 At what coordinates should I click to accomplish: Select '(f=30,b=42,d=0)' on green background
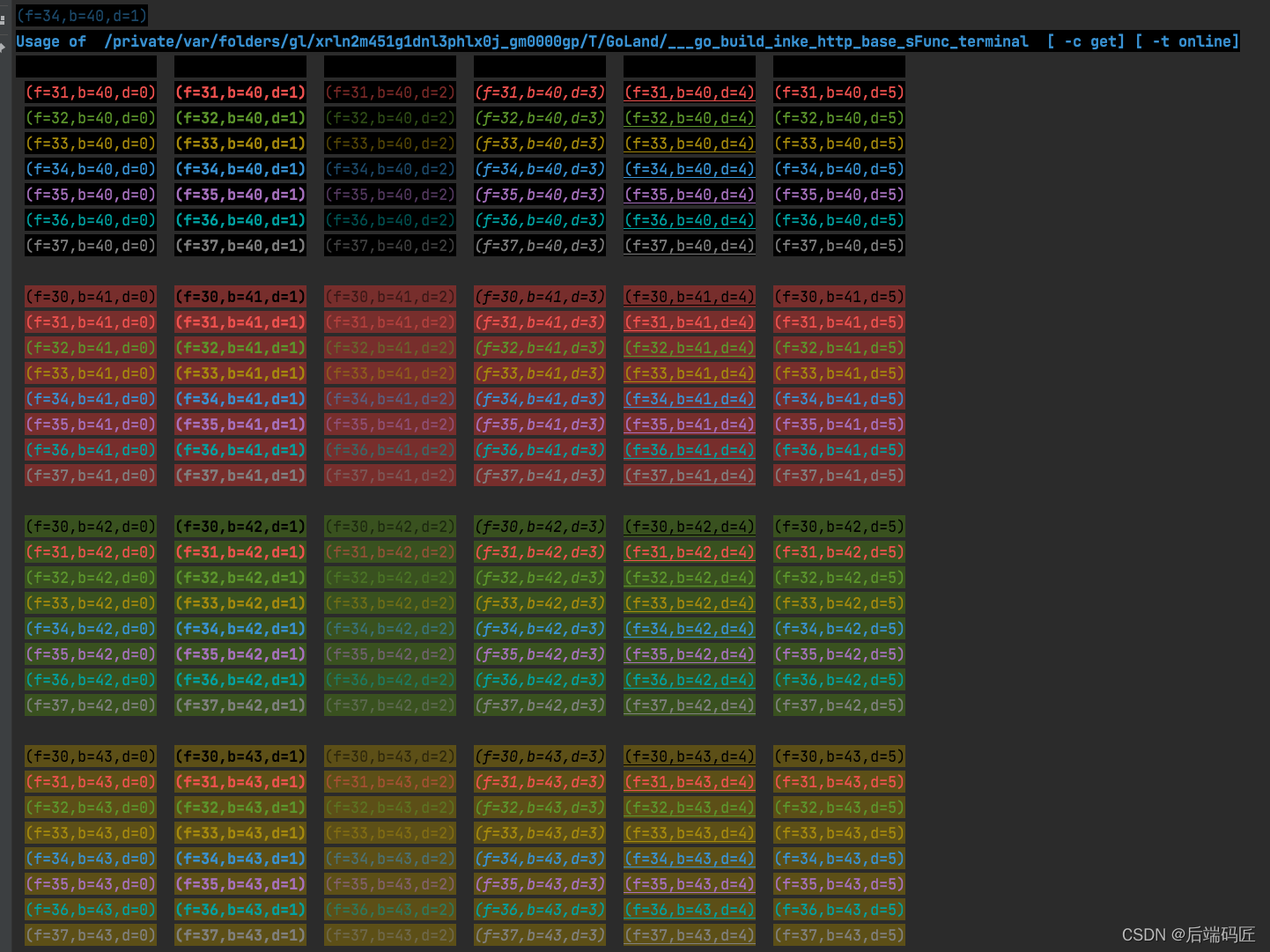click(91, 527)
